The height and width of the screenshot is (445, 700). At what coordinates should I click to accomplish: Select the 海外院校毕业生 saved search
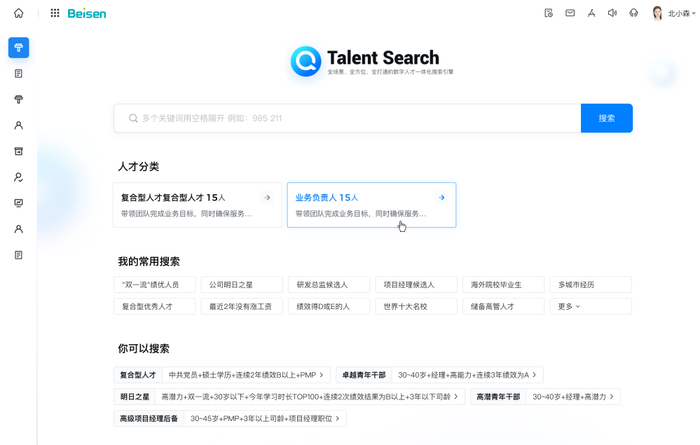(504, 285)
